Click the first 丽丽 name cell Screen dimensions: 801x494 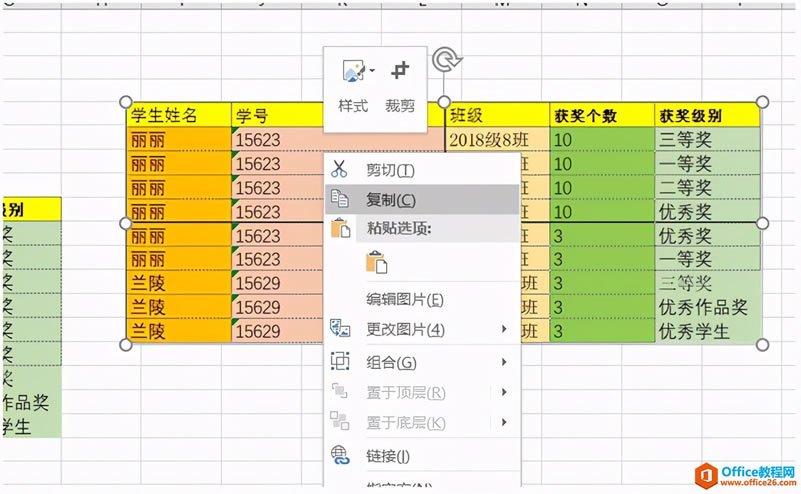tap(179, 139)
